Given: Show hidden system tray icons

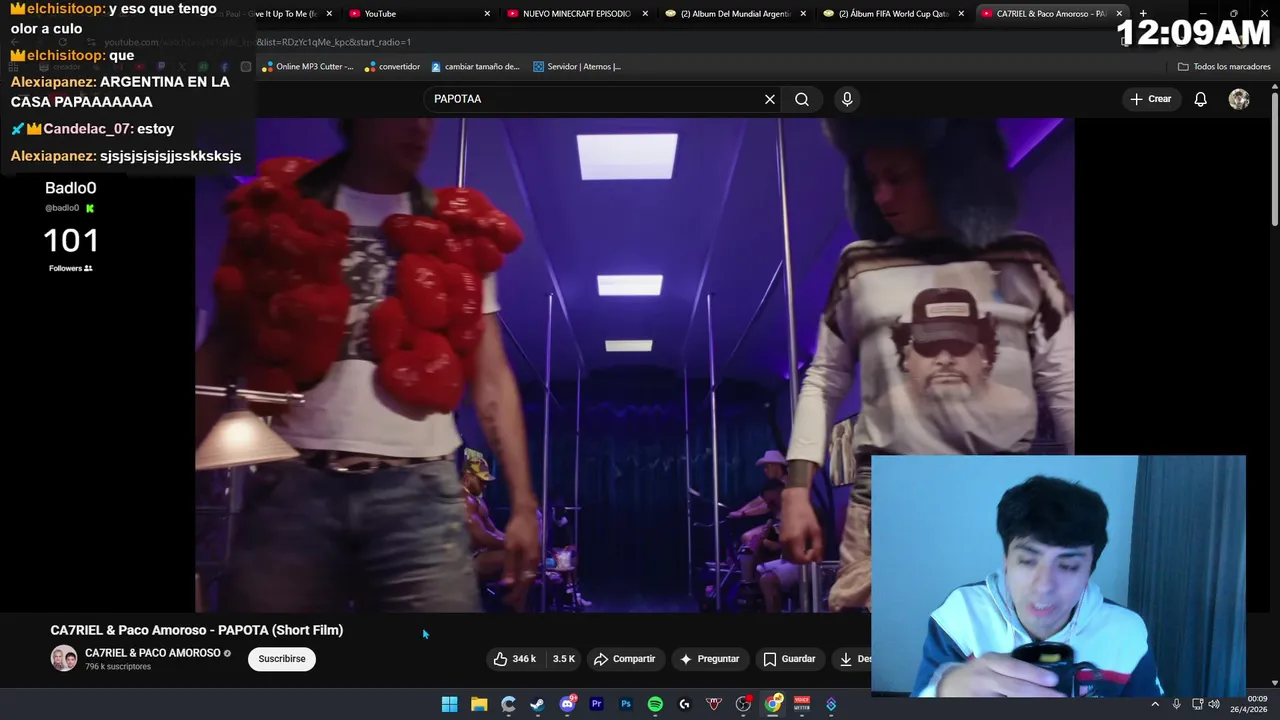Looking at the screenshot, I should click(x=1155, y=704).
